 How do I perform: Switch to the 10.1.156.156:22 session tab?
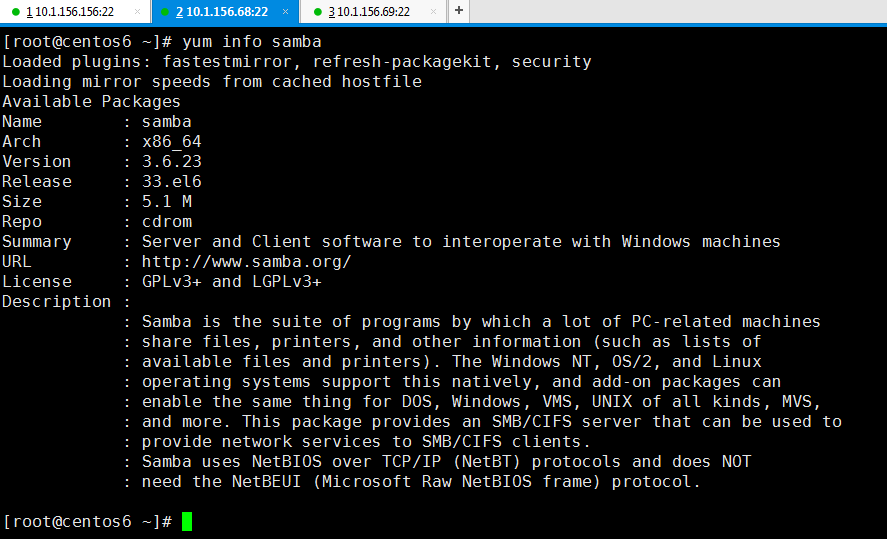(75, 12)
